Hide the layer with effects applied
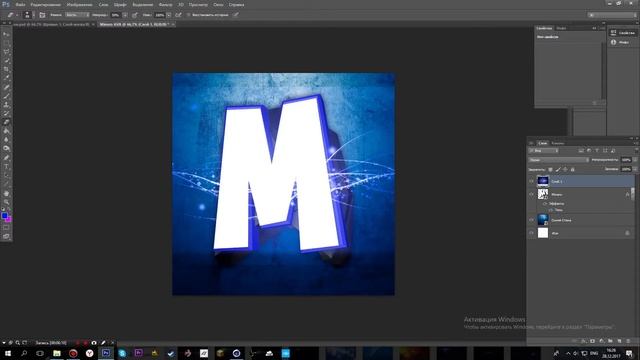 tap(531, 194)
